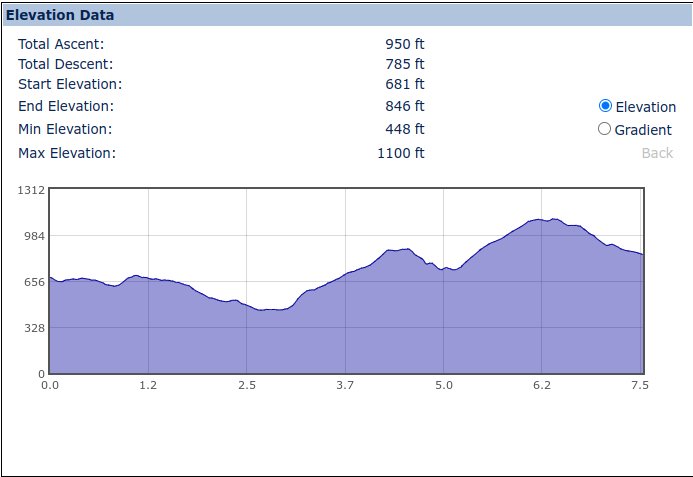Click the Min Elevation value 448 ft
This screenshot has height=477, width=693.
pyautogui.click(x=404, y=129)
